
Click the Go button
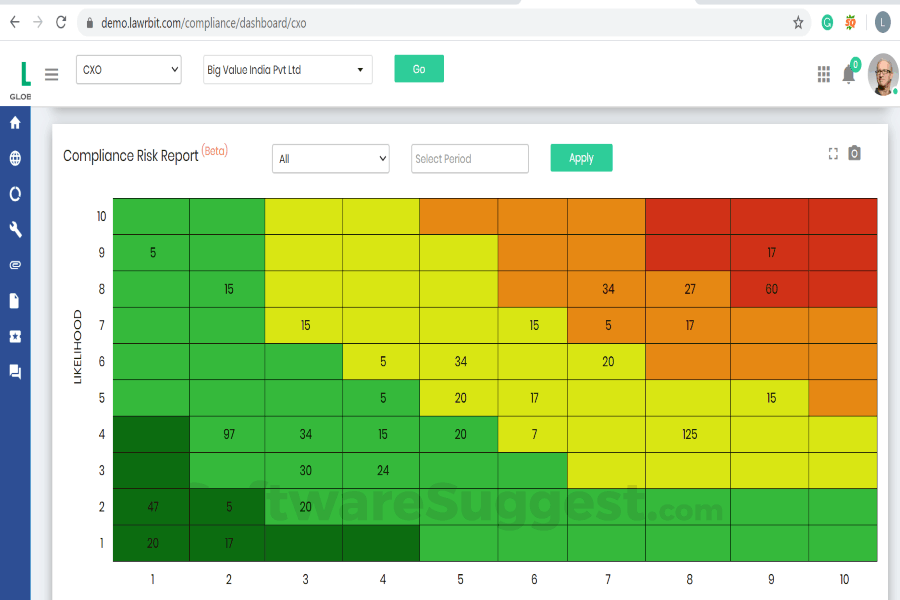(418, 69)
